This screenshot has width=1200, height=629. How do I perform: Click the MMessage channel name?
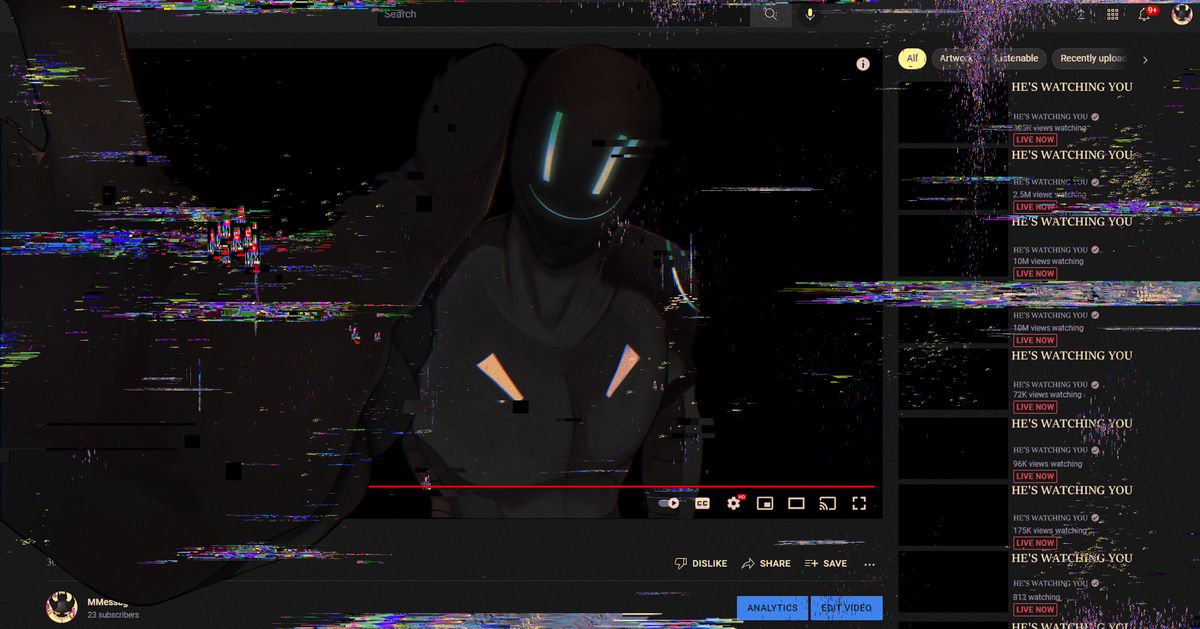(107, 602)
